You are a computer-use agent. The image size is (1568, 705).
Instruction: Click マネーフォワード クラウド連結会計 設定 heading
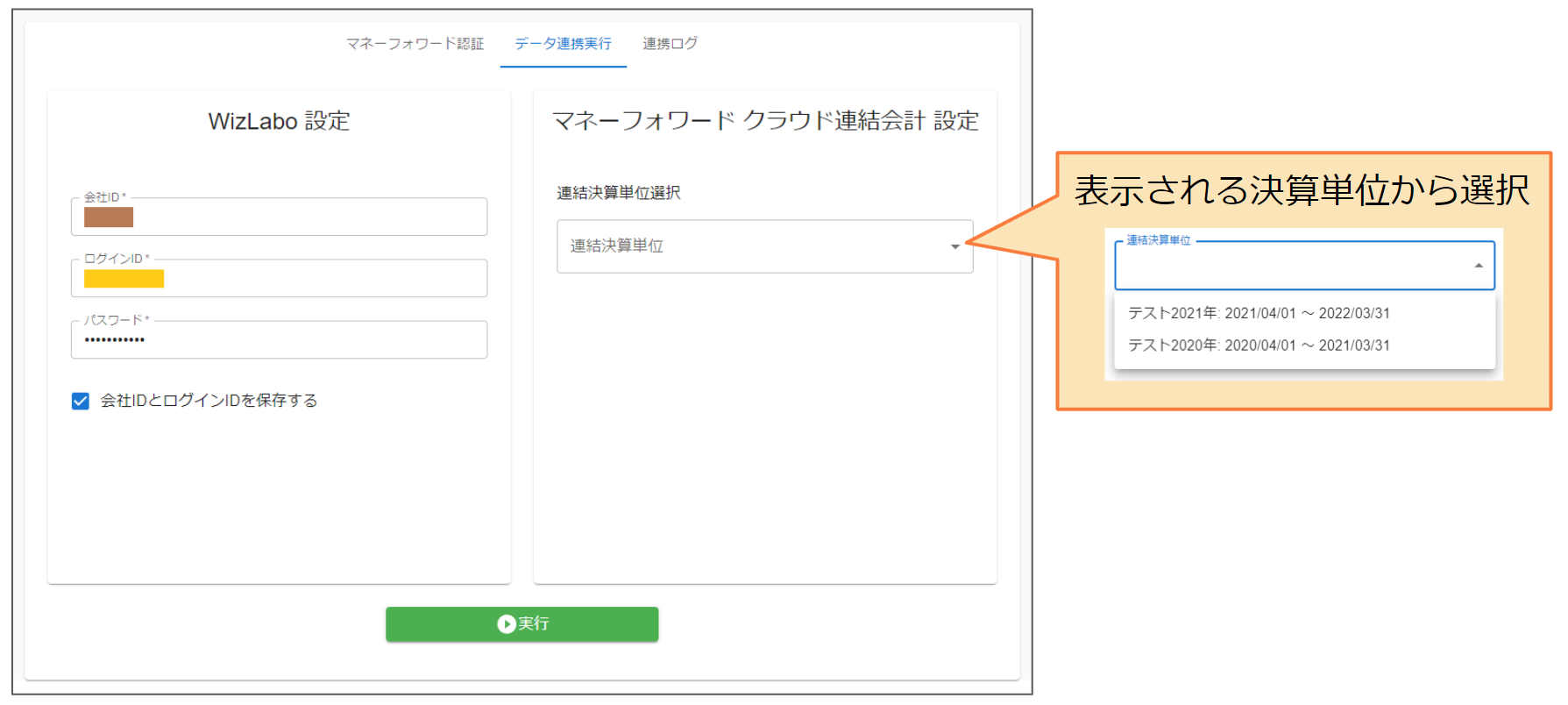pyautogui.click(x=765, y=121)
